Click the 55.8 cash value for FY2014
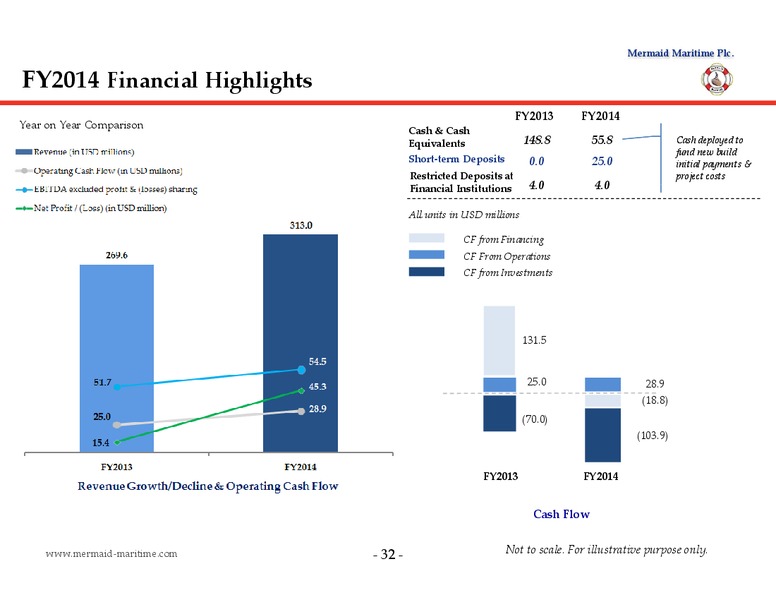This screenshot has height=600, width=776. (x=602, y=140)
